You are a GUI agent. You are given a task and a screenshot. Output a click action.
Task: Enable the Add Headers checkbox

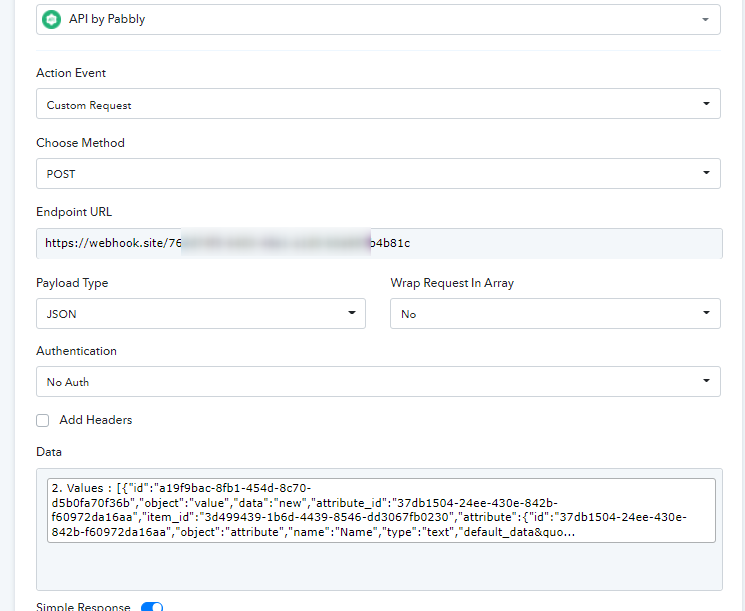pyautogui.click(x=43, y=420)
